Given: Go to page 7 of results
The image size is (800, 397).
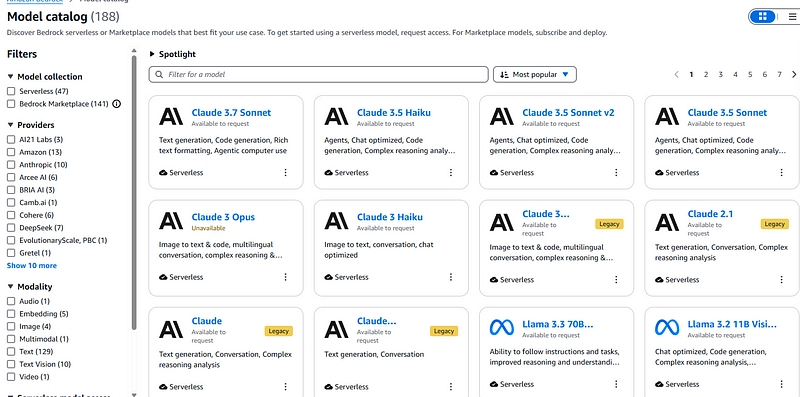Looking at the screenshot, I should [780, 75].
